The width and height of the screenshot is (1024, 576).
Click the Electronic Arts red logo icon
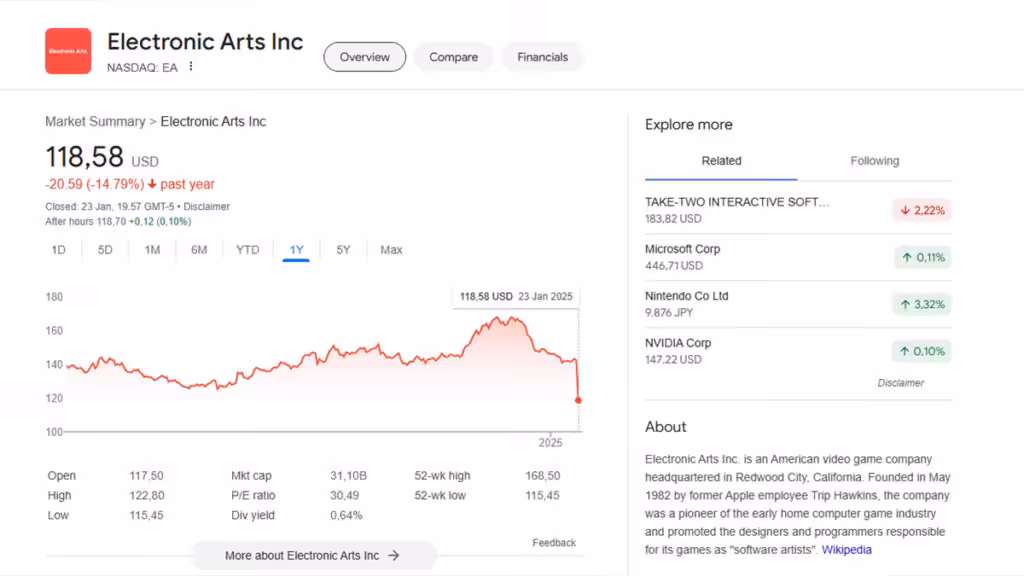pyautogui.click(x=68, y=51)
